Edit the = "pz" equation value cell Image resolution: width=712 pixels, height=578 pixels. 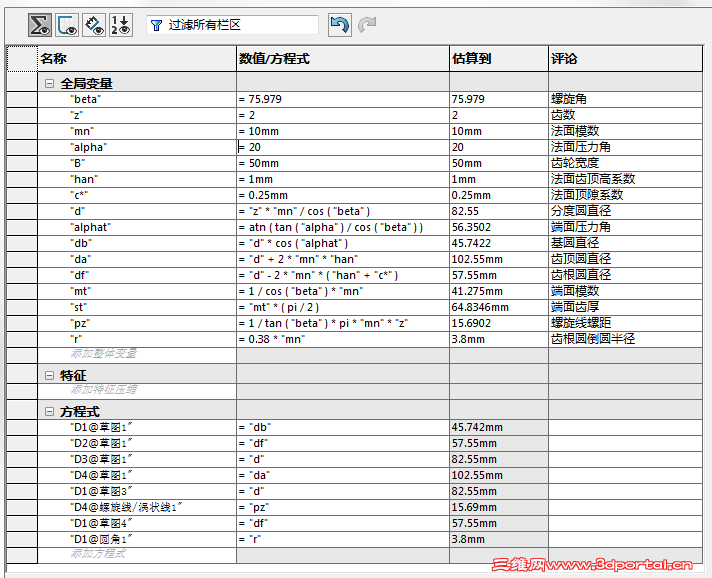(x=343, y=508)
